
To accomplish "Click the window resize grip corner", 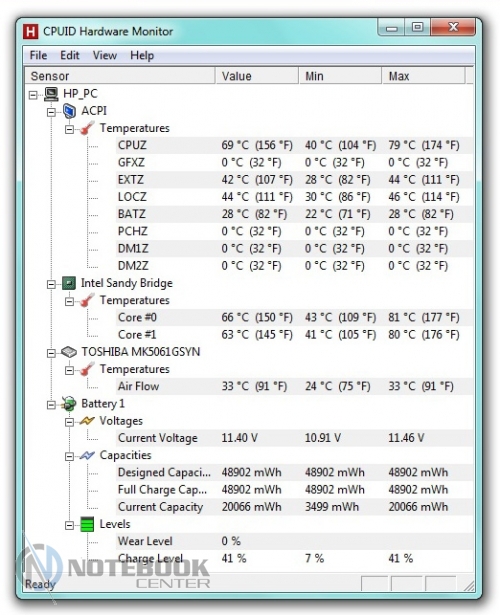I will [469, 586].
